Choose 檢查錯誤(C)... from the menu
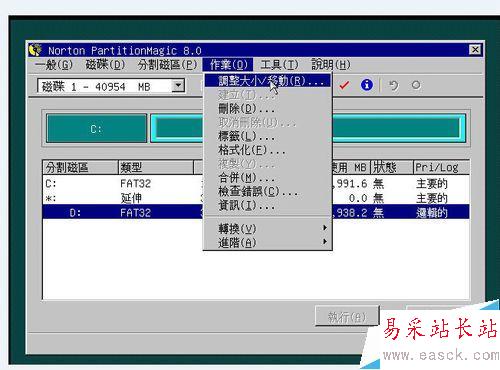This screenshot has height=370, width=500. tap(268, 191)
